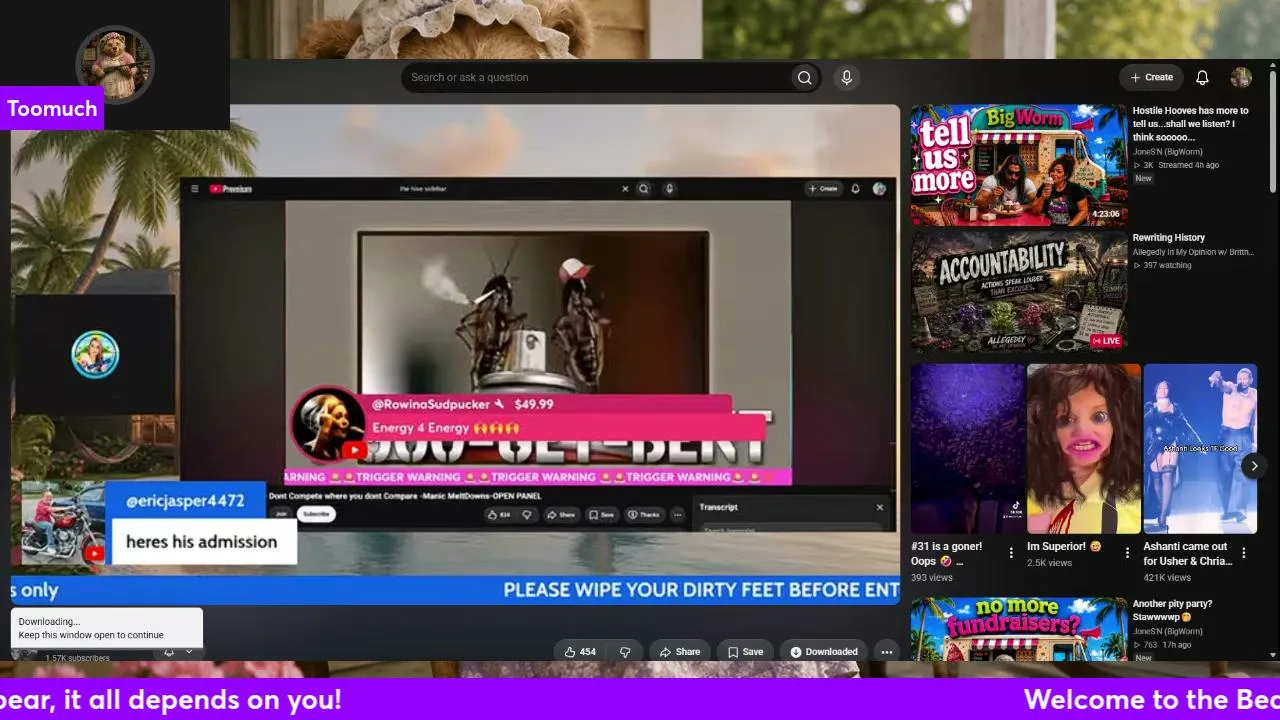1280x720 pixels.
Task: Click the '3K Streamed 4h ago' text
Action: (x=1176, y=165)
